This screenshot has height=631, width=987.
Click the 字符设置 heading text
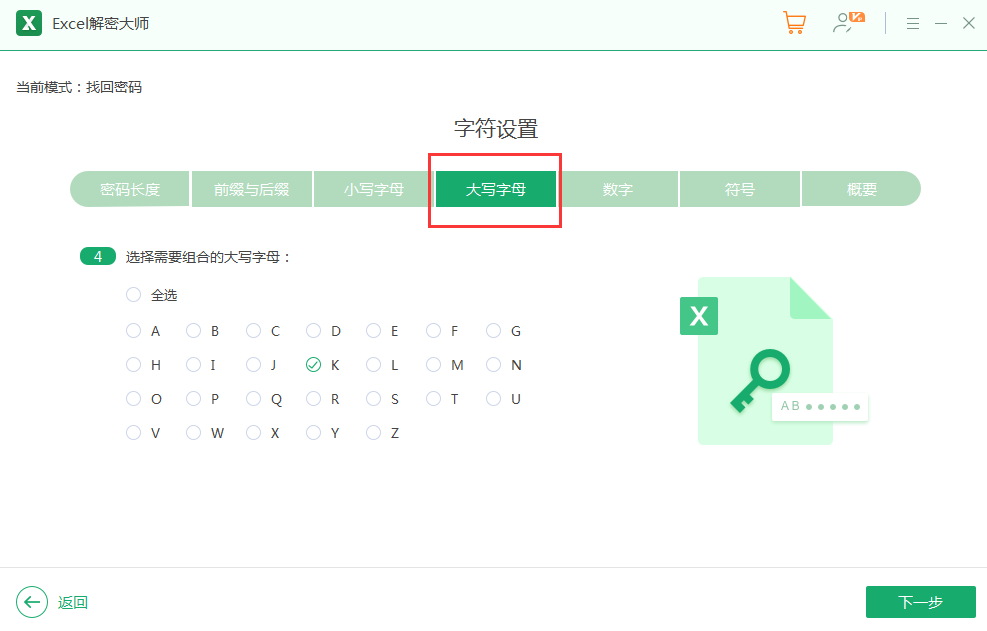pos(496,128)
